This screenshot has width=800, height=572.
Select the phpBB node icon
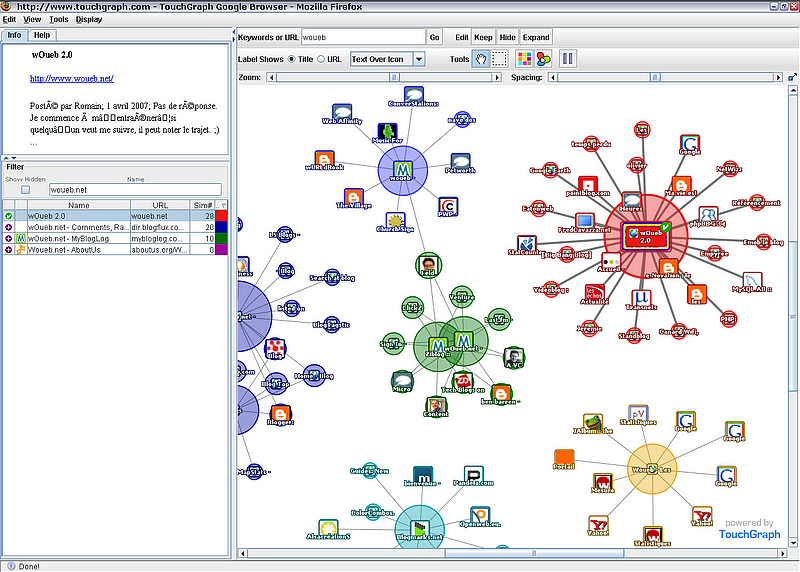[x=708, y=215]
